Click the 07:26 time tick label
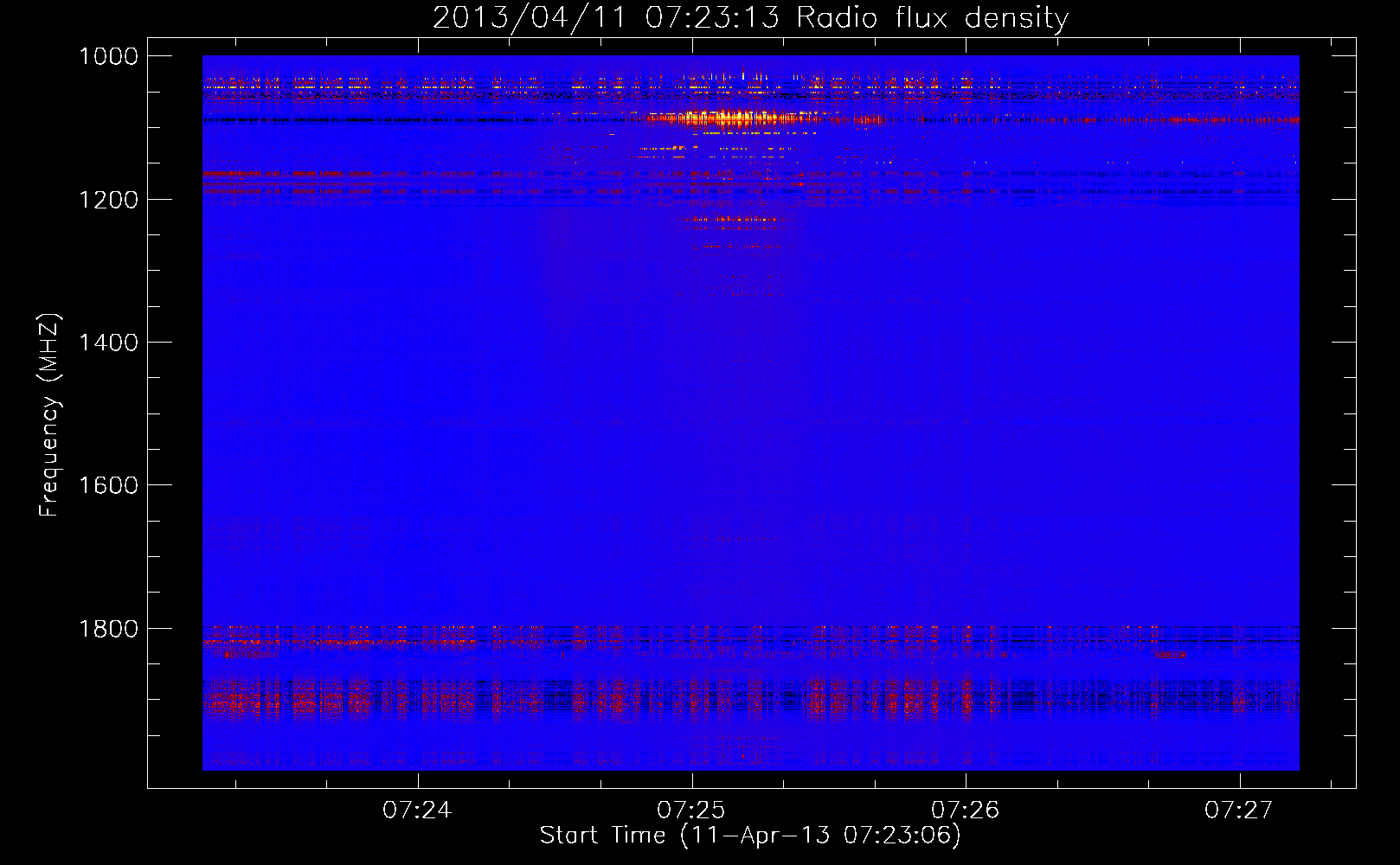This screenshot has width=1400, height=865. click(965, 810)
